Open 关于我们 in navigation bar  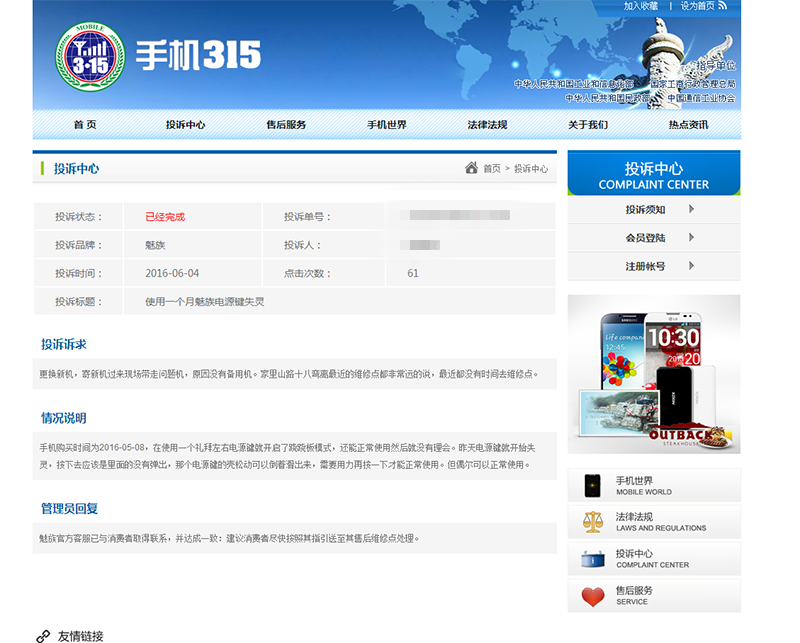[x=588, y=125]
